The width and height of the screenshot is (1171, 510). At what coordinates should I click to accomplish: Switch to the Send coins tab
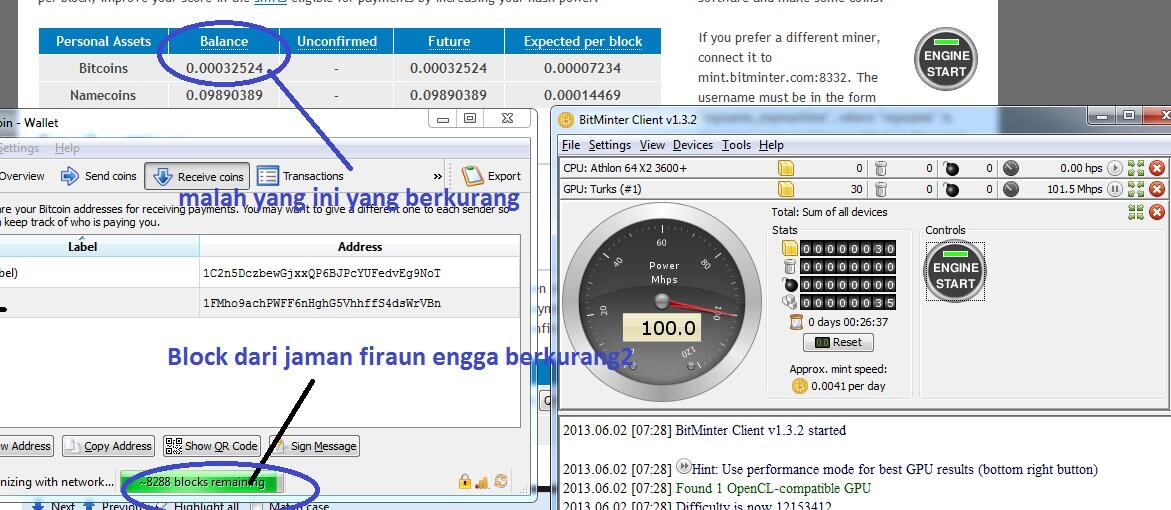[x=99, y=176]
